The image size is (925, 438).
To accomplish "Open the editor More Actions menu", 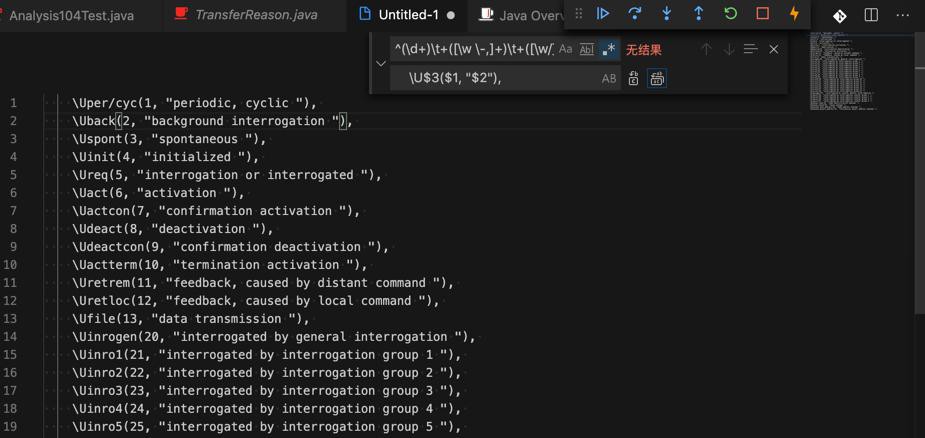I will pyautogui.click(x=903, y=15).
